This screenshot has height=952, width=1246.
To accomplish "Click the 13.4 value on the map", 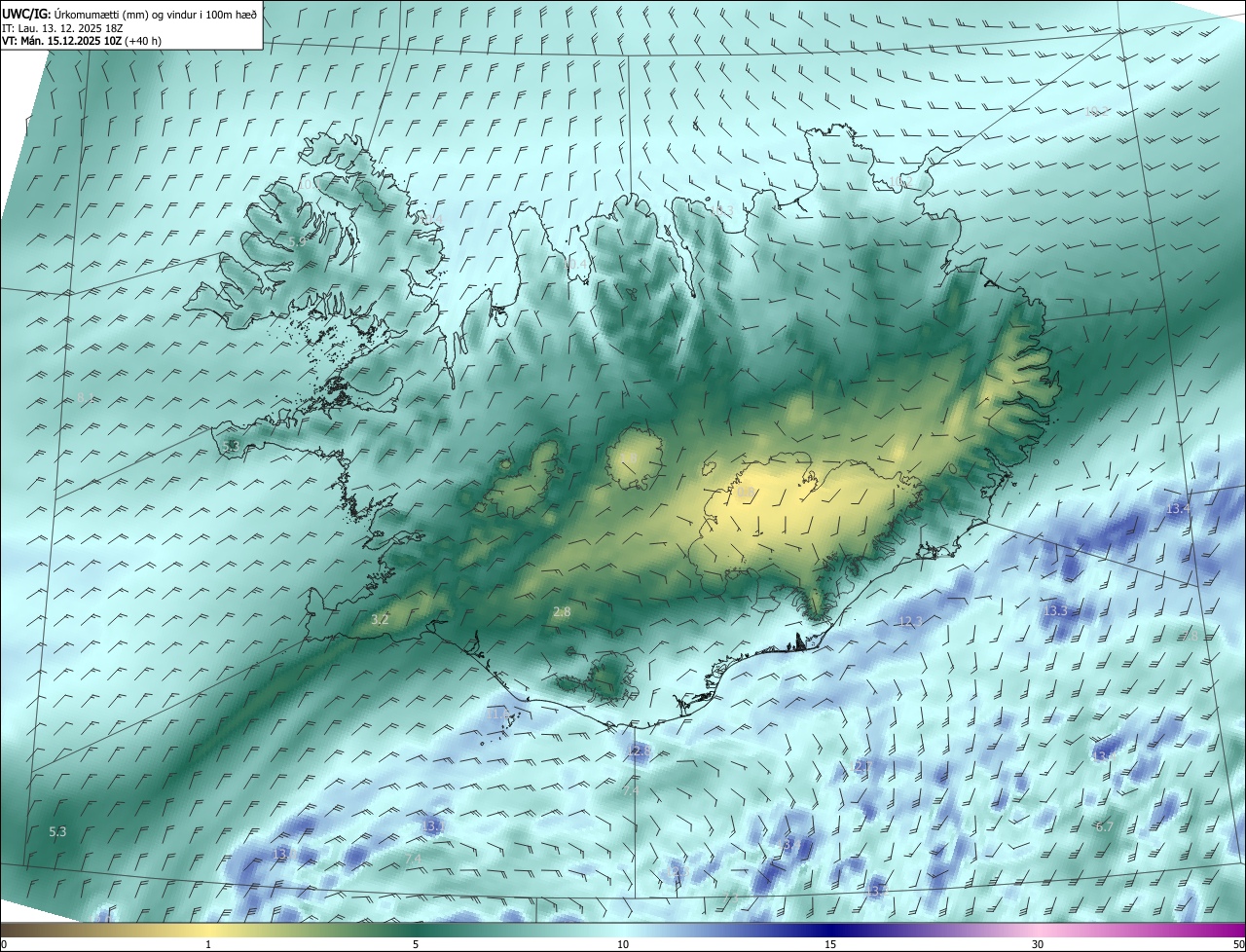I will 1179,508.
